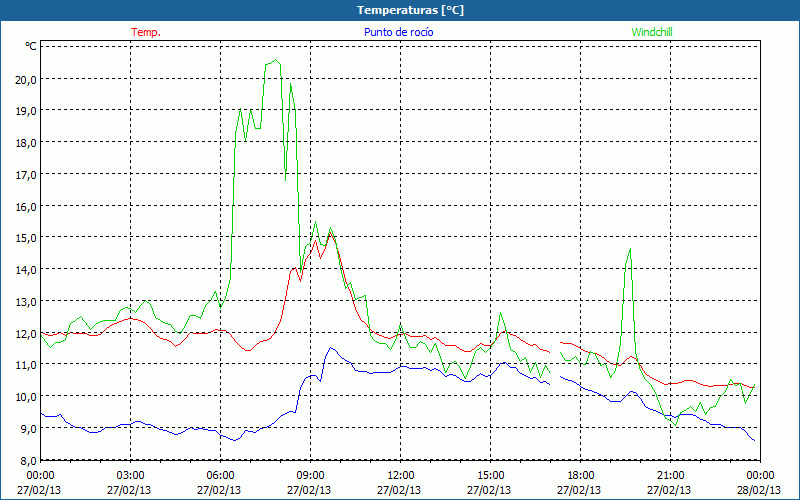Click the 21:00 time axis label
The height and width of the screenshot is (500, 800).
pyautogui.click(x=670, y=476)
